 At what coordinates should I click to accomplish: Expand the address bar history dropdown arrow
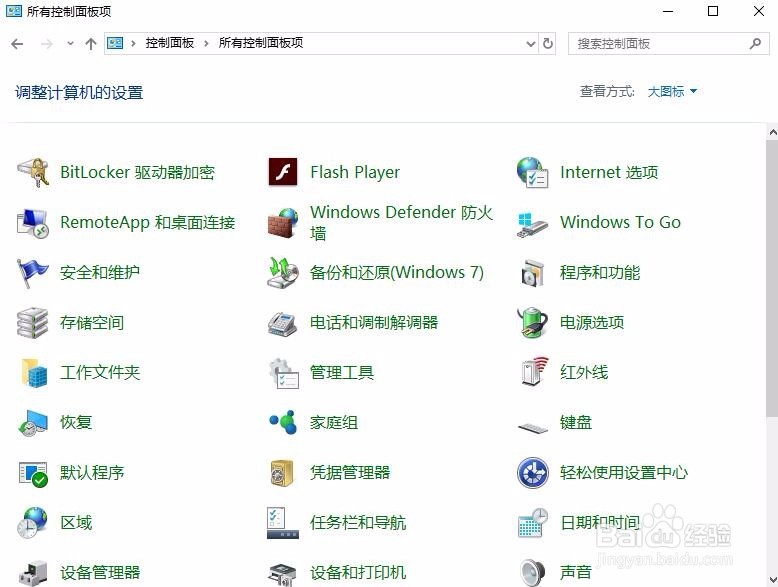530,44
